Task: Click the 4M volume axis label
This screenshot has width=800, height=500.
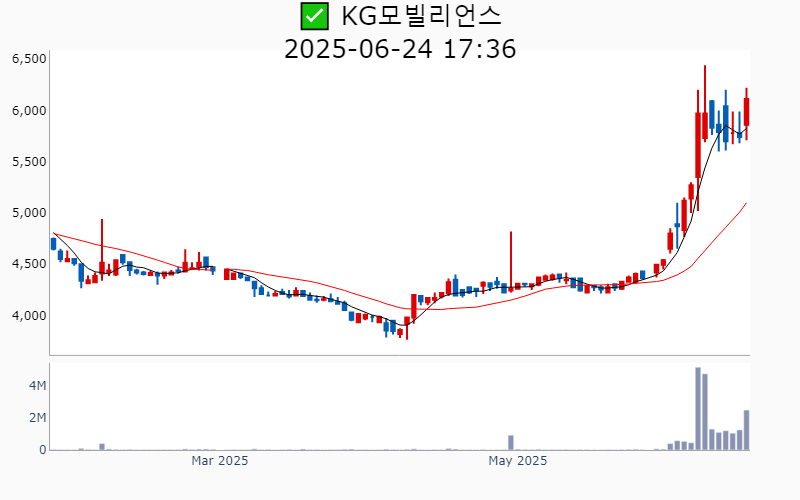Action: [x=37, y=385]
